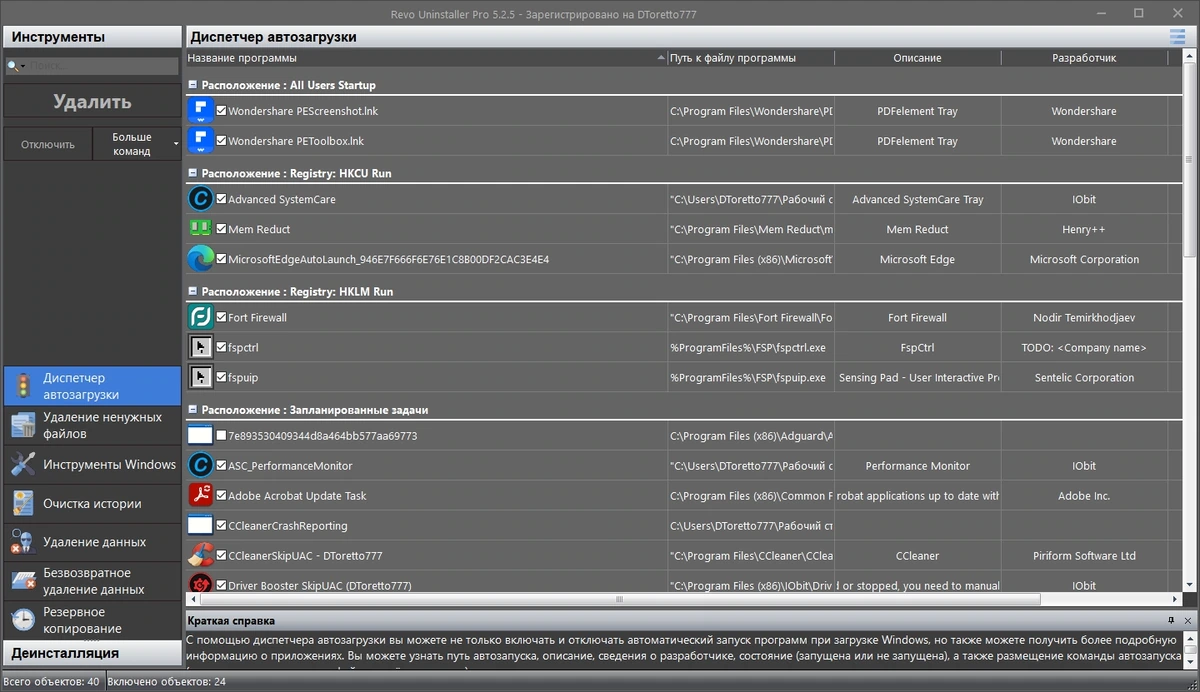Toggle fspctrl checkbox

tap(222, 348)
